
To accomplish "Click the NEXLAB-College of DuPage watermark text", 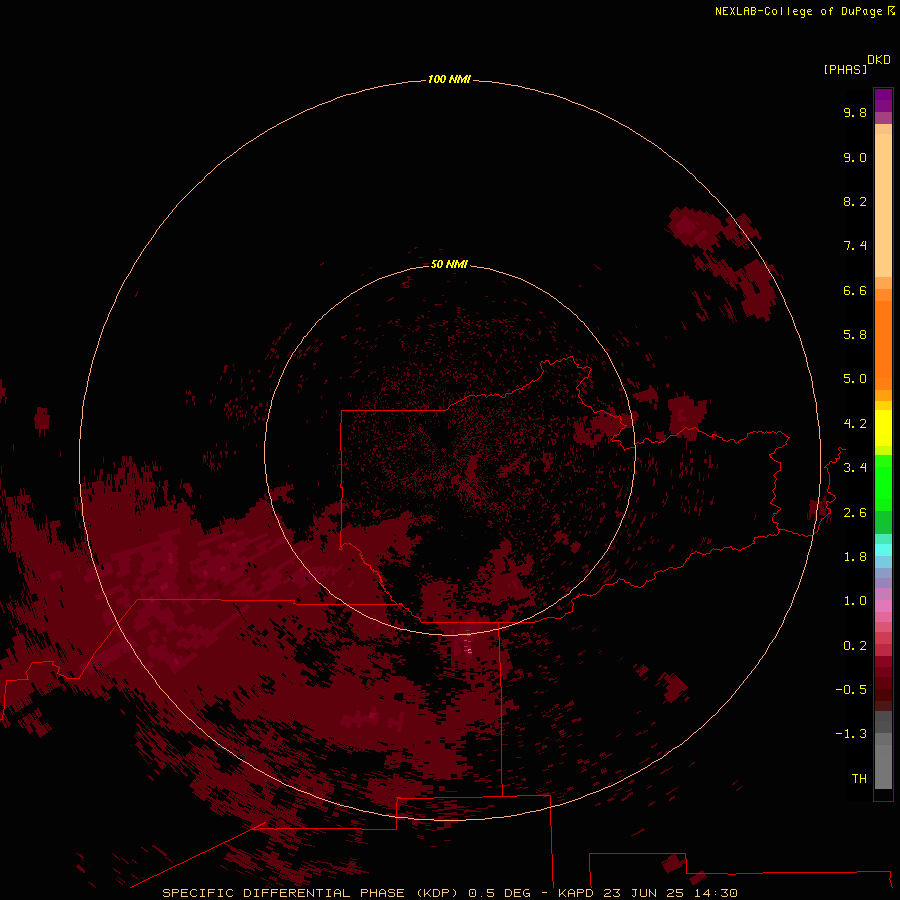I will [x=804, y=11].
